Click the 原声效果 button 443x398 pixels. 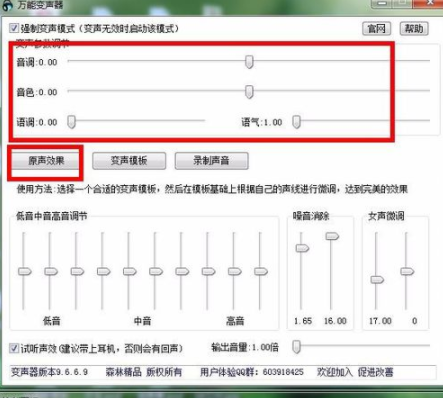[x=46, y=161]
